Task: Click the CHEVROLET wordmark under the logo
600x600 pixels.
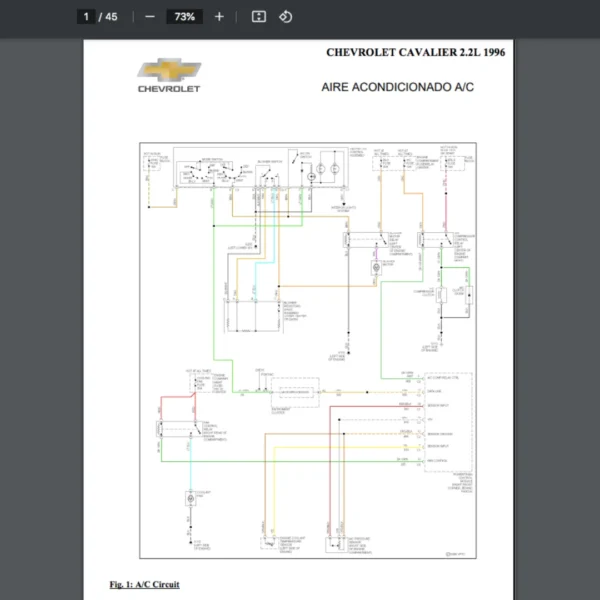Action: (169, 89)
